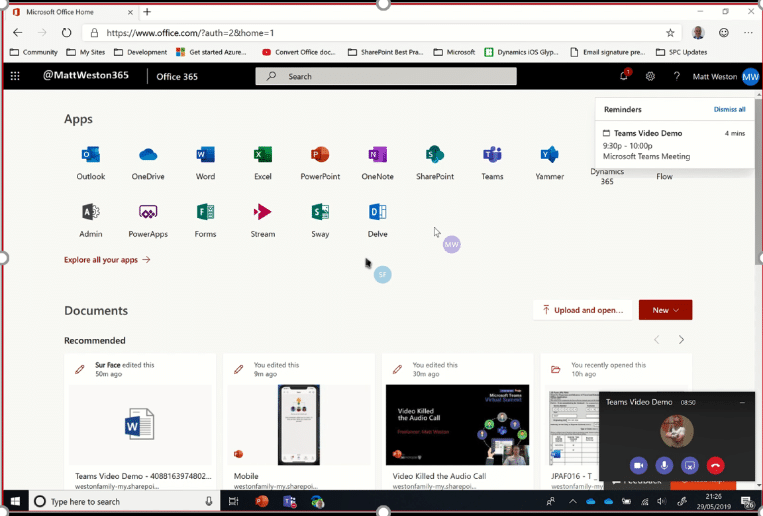This screenshot has width=763, height=516.
Task: Open the Office 365 home link
Action: coord(177,76)
